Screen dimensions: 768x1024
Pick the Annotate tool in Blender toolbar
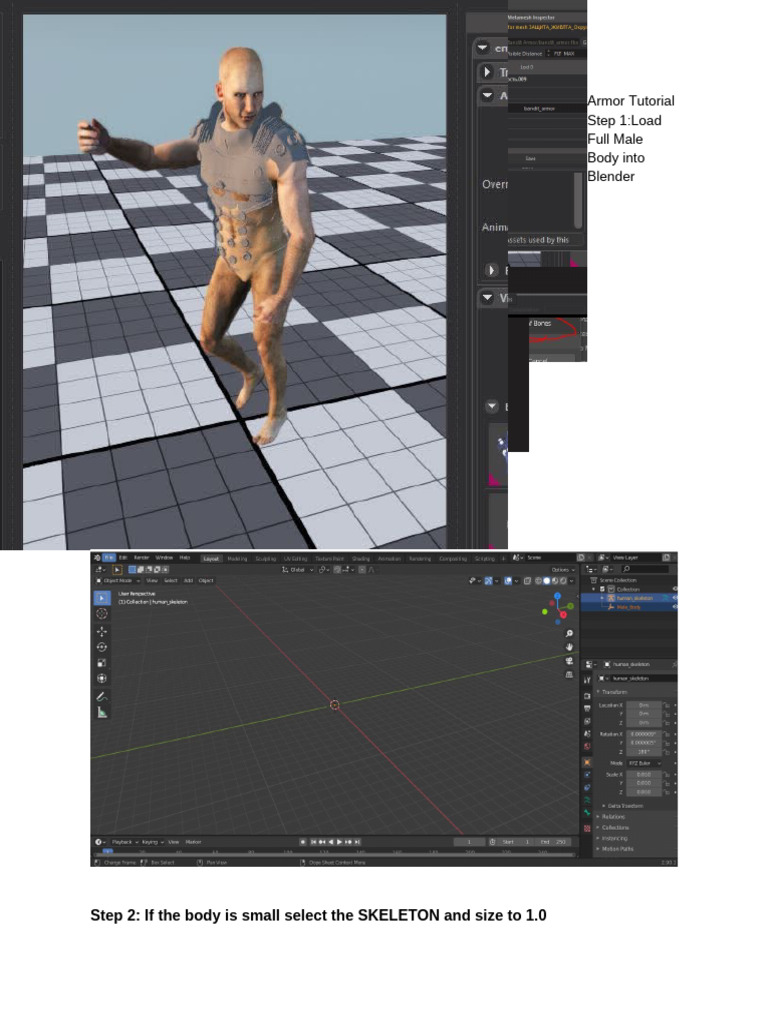coord(102,697)
